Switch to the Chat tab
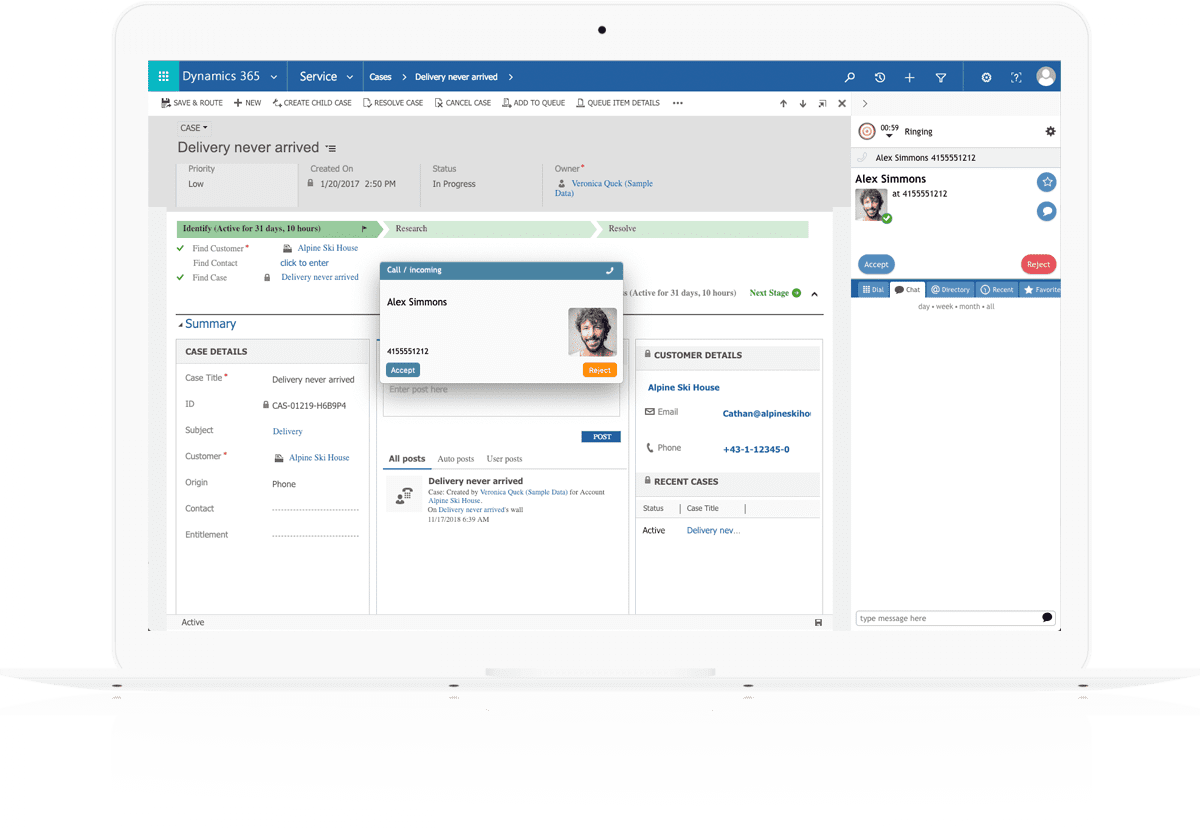 click(x=907, y=289)
